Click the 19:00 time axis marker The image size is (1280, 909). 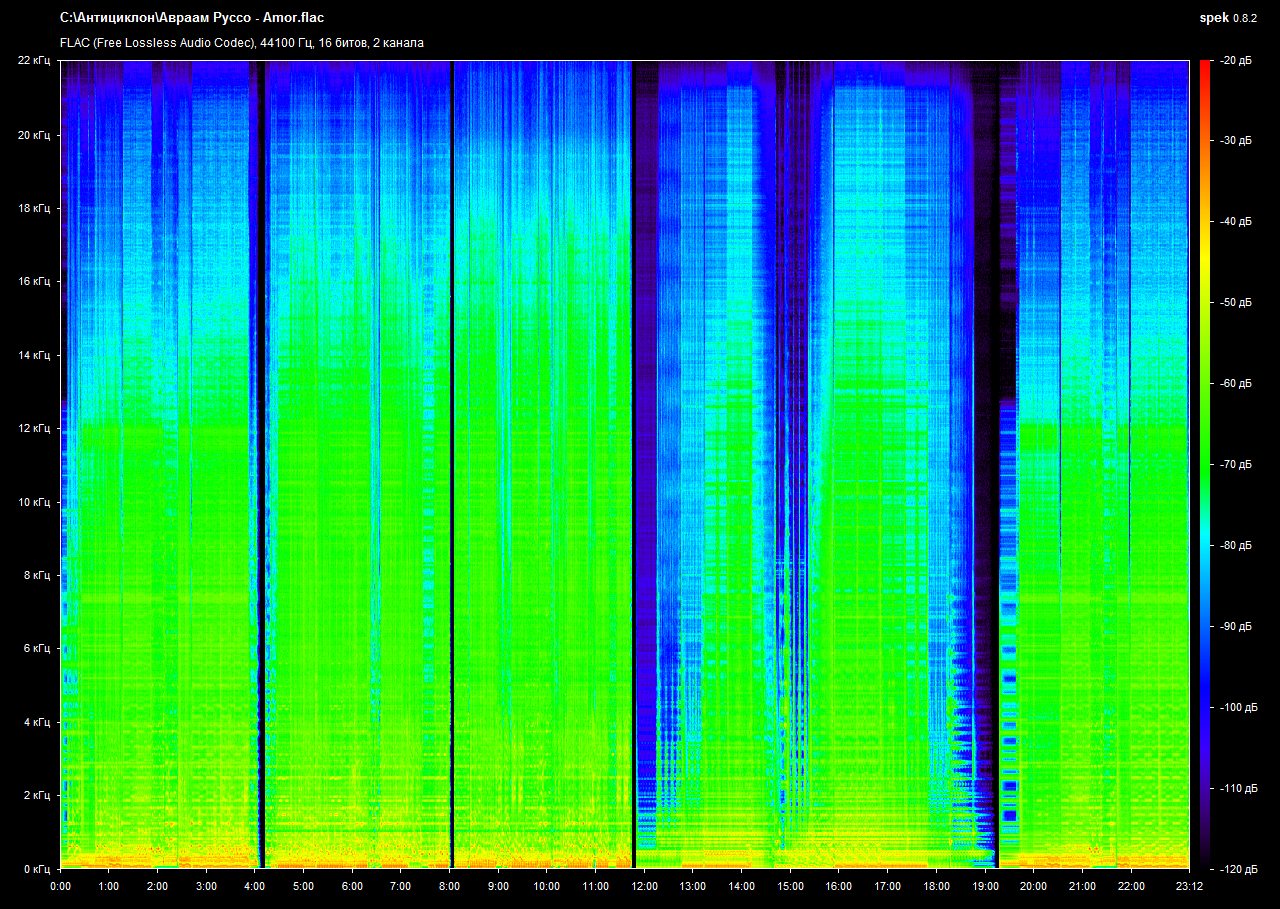coord(985,886)
